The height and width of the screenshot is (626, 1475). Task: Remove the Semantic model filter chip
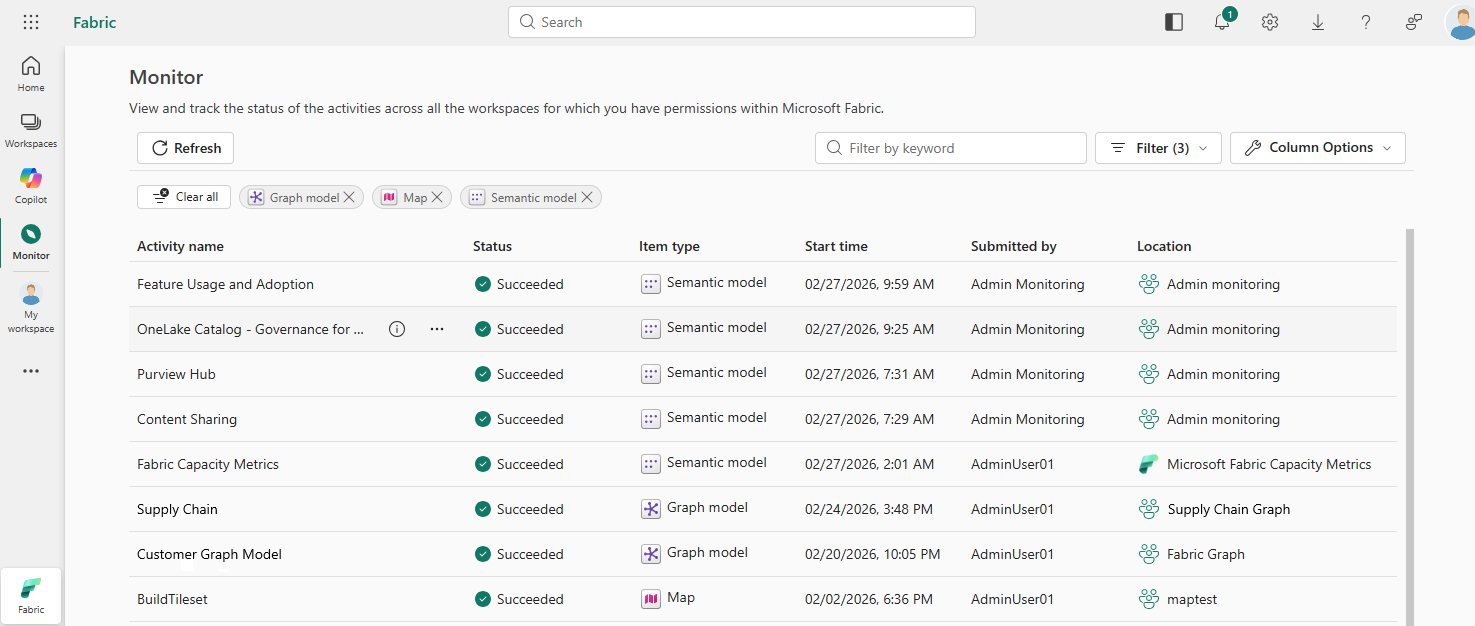click(587, 197)
